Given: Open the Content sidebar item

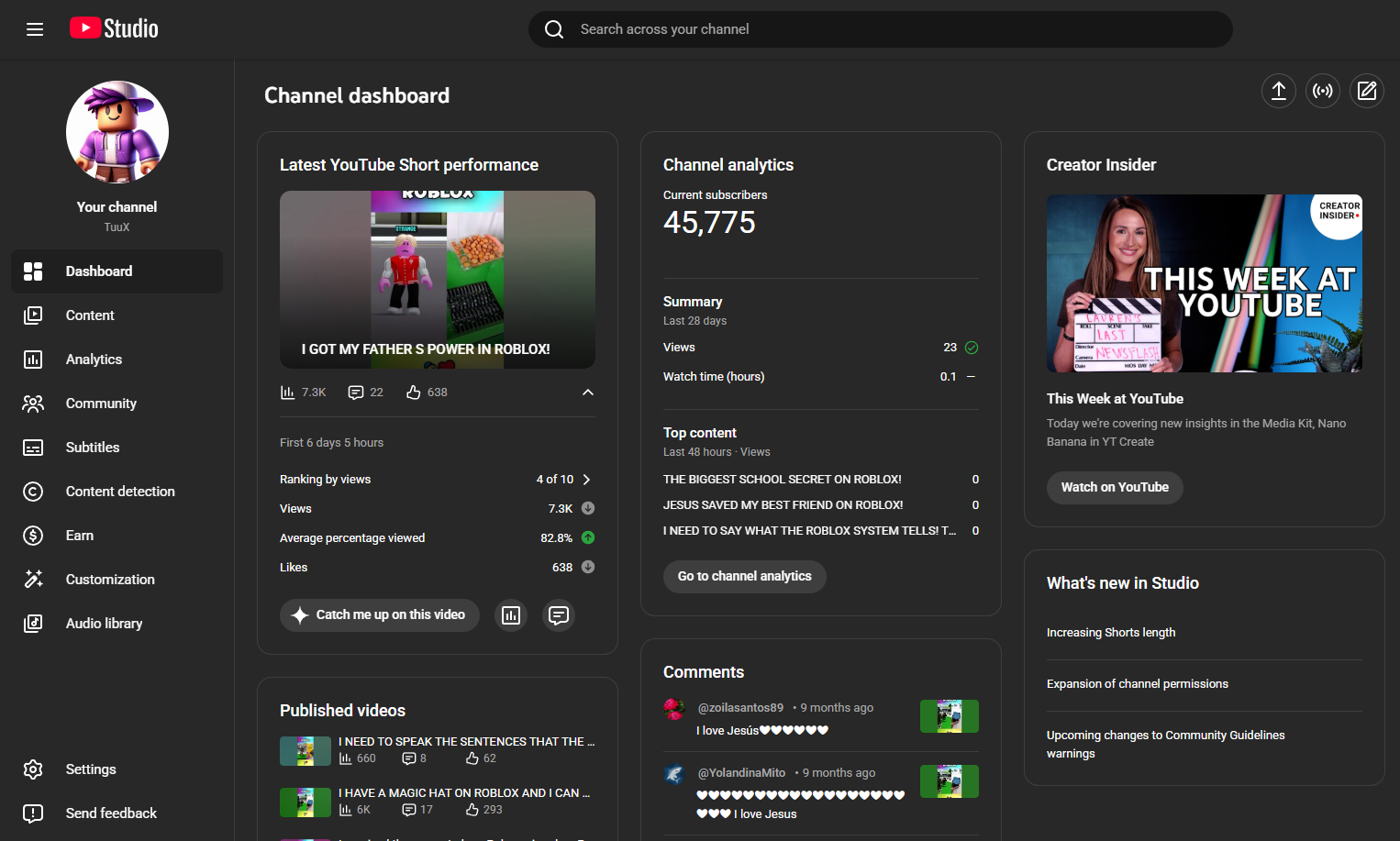Looking at the screenshot, I should (90, 315).
